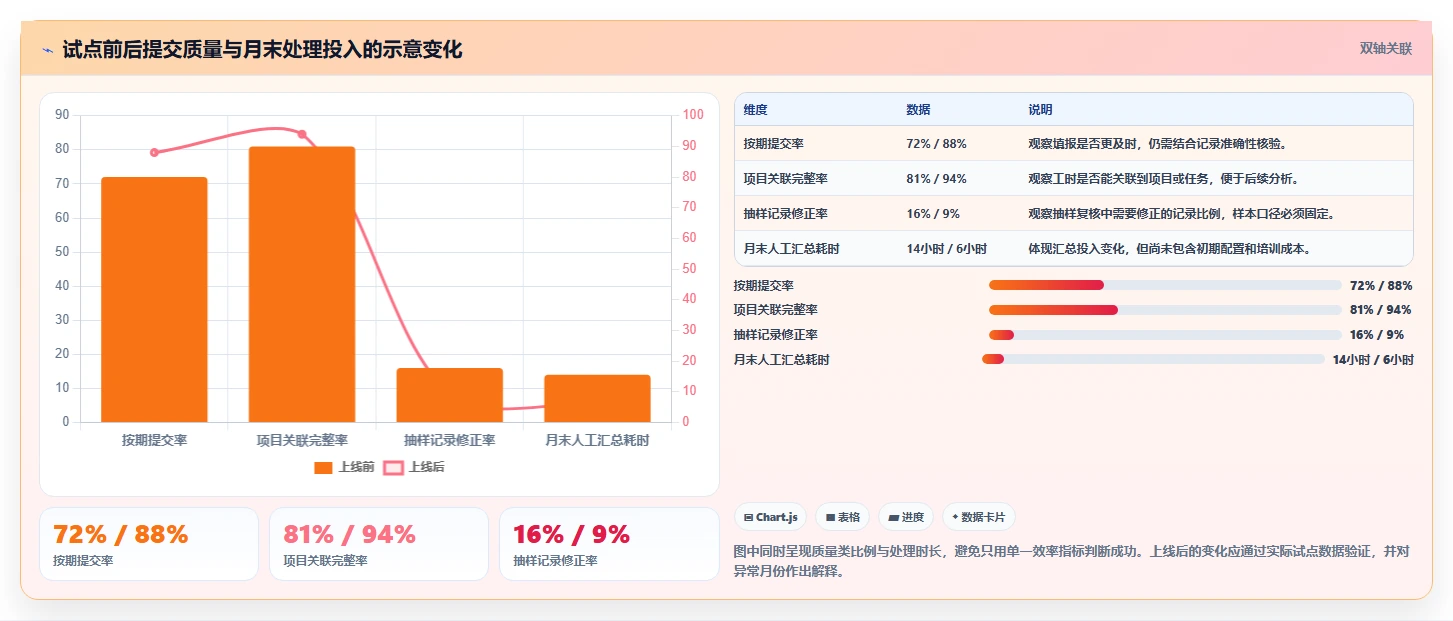Open the 72% / 88% 按期提交率 data card
Image resolution: width=1453 pixels, height=621 pixels.
tap(149, 544)
